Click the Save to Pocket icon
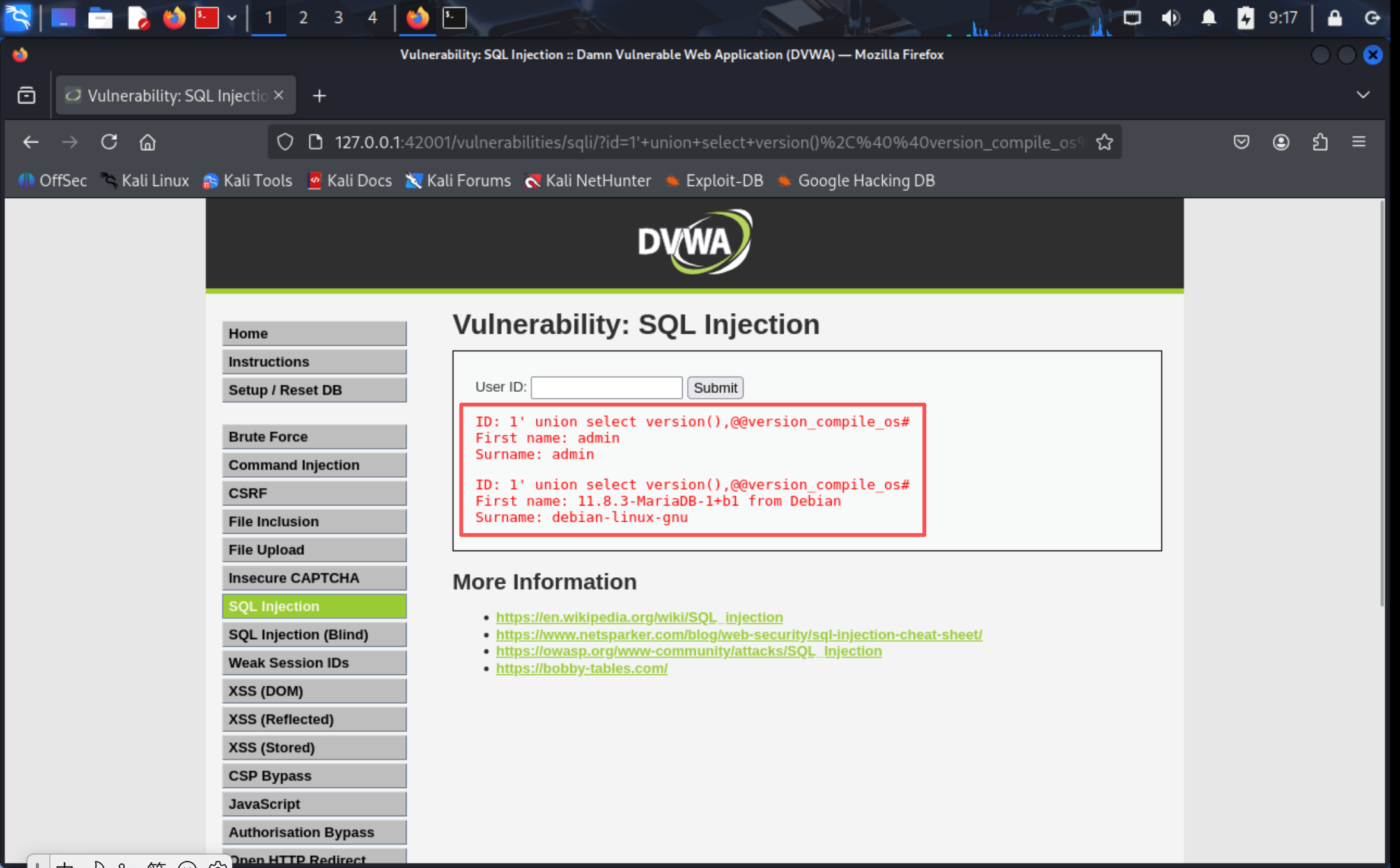The image size is (1400, 868). coord(1241,142)
